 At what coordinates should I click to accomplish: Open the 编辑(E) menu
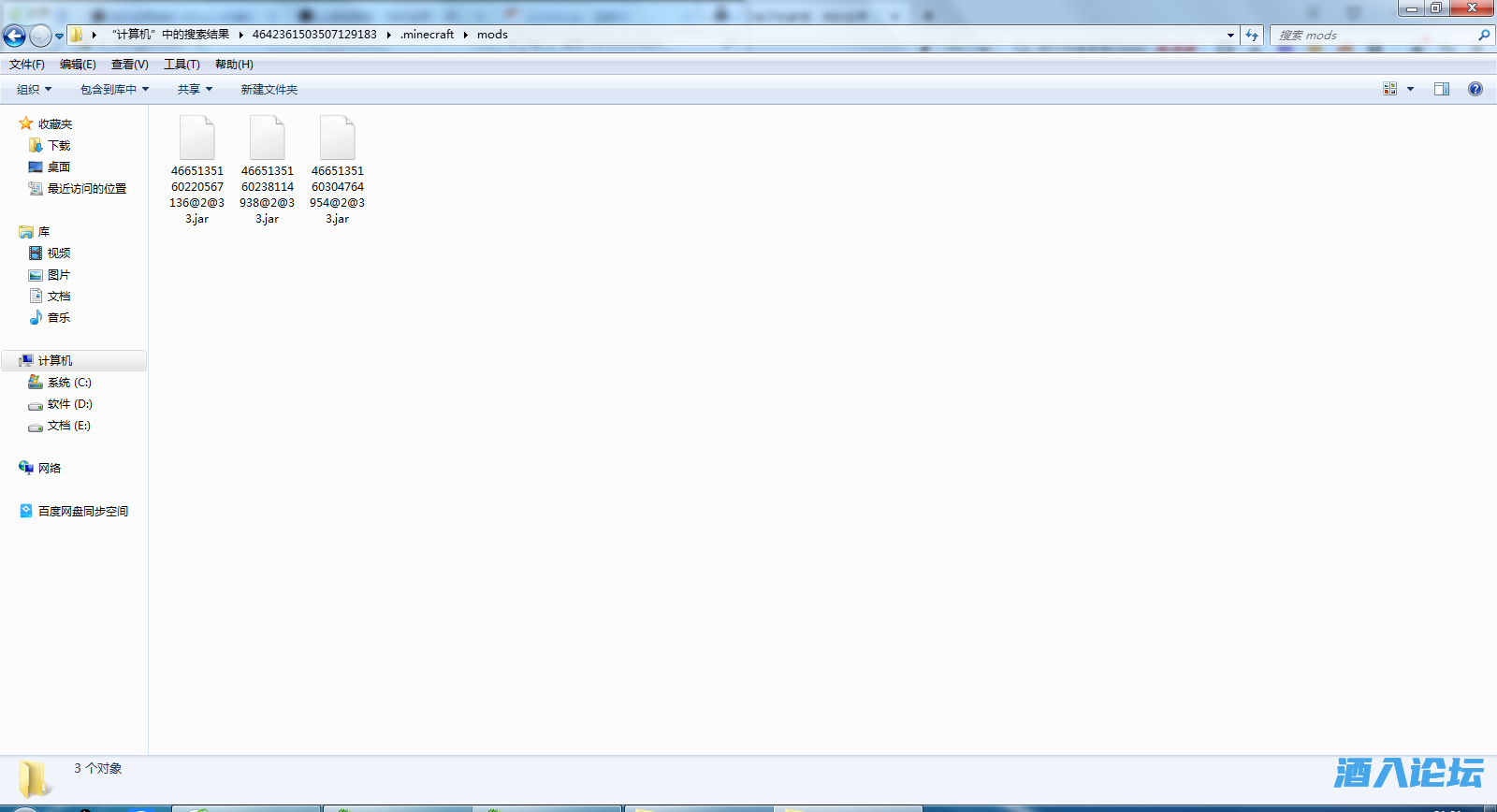78,65
